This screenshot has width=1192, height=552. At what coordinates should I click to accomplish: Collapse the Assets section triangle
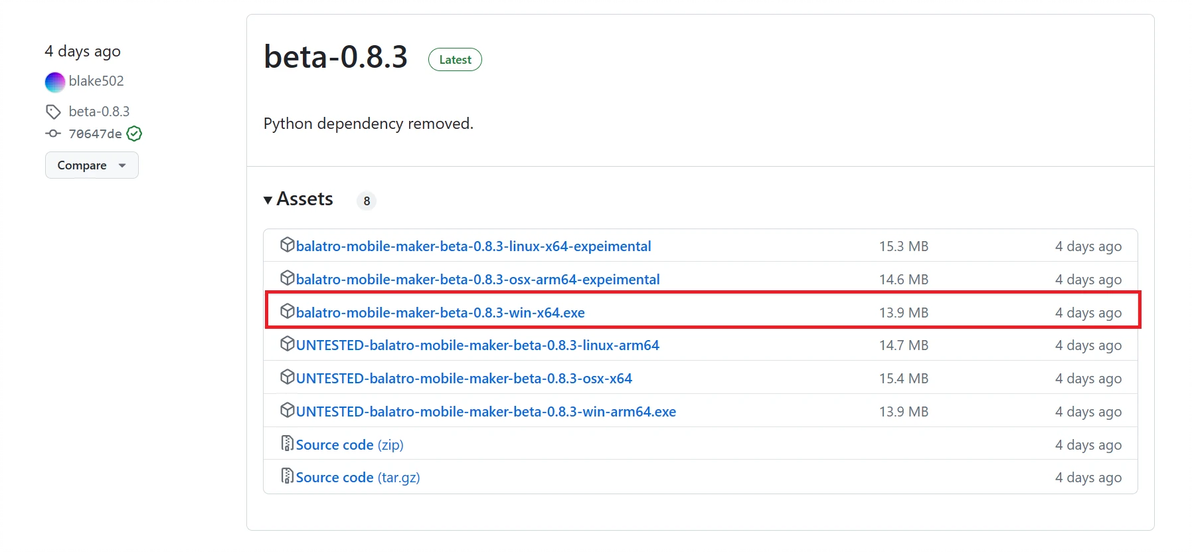click(268, 200)
